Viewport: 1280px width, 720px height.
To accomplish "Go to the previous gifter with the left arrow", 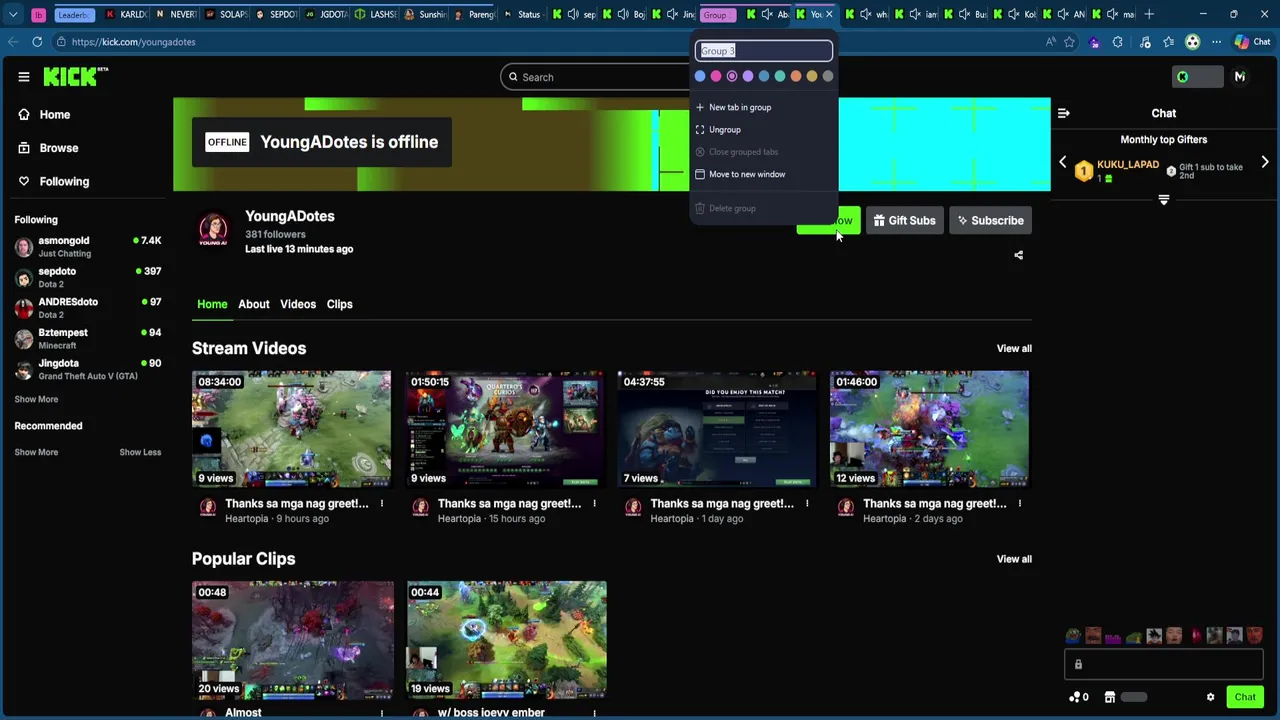I will [x=1062, y=162].
